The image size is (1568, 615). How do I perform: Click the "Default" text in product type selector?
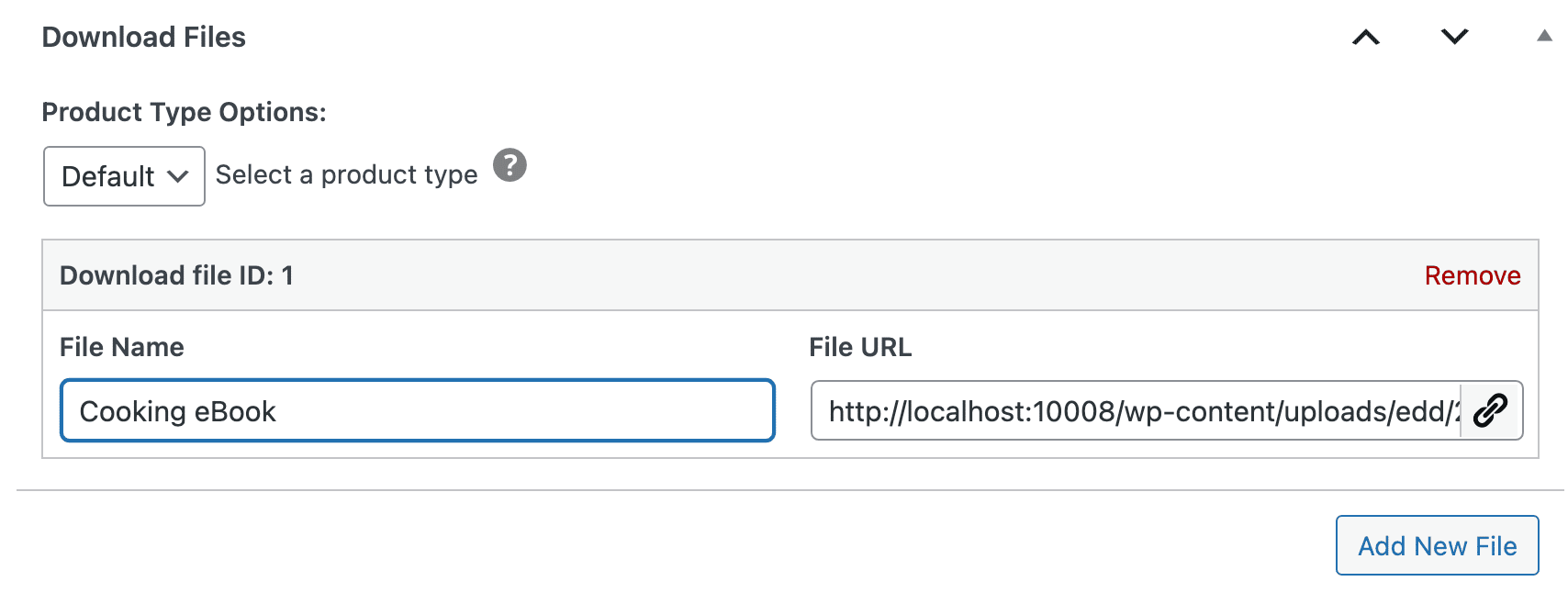click(107, 176)
